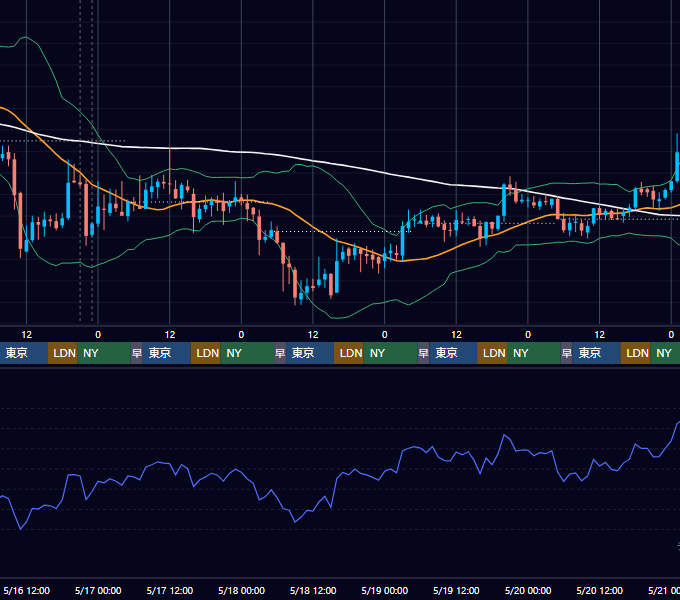Click the 5/19 00:00 date label
680x600 pixels.
385,590
